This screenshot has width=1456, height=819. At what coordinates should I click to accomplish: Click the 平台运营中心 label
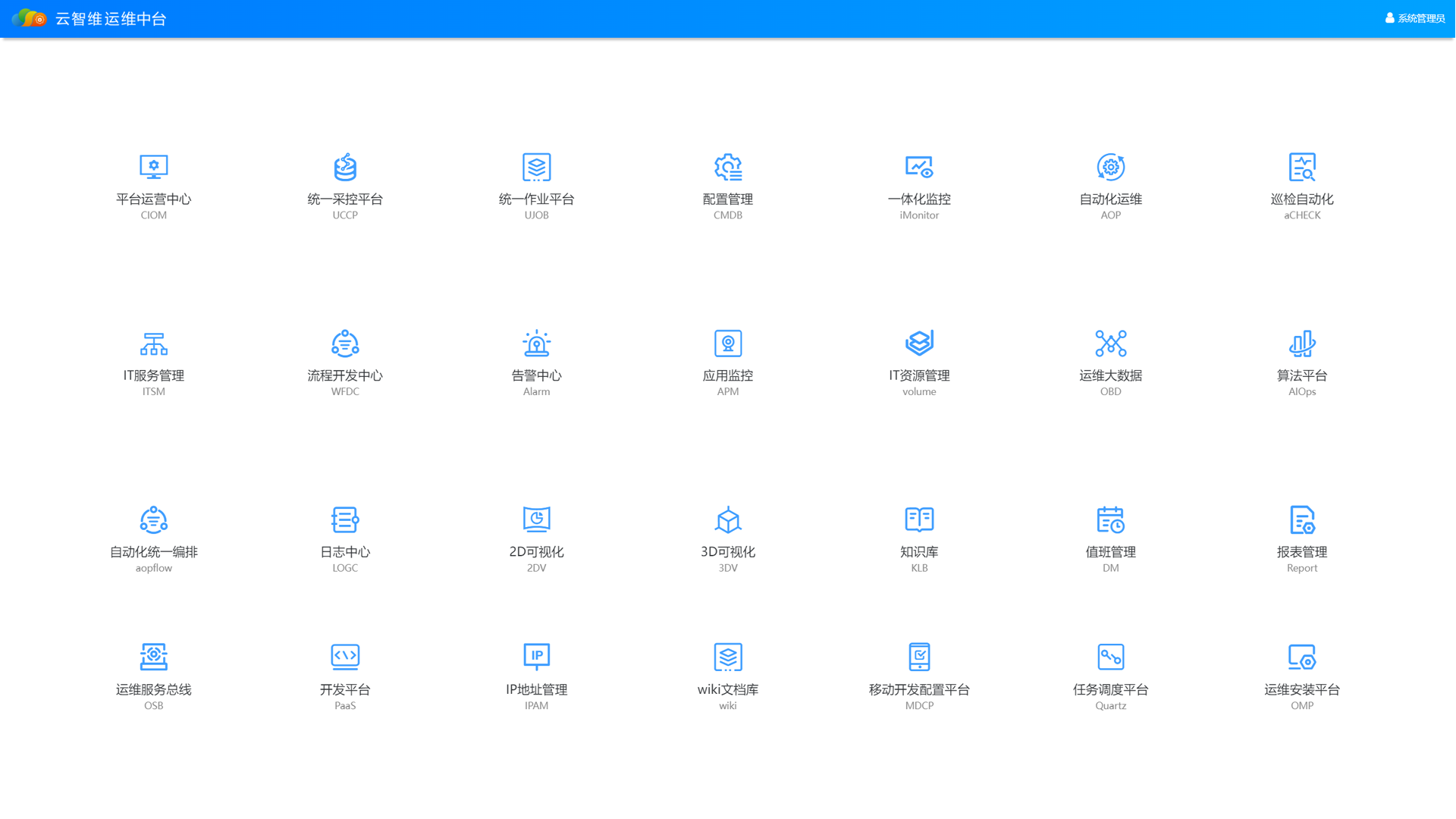point(153,199)
